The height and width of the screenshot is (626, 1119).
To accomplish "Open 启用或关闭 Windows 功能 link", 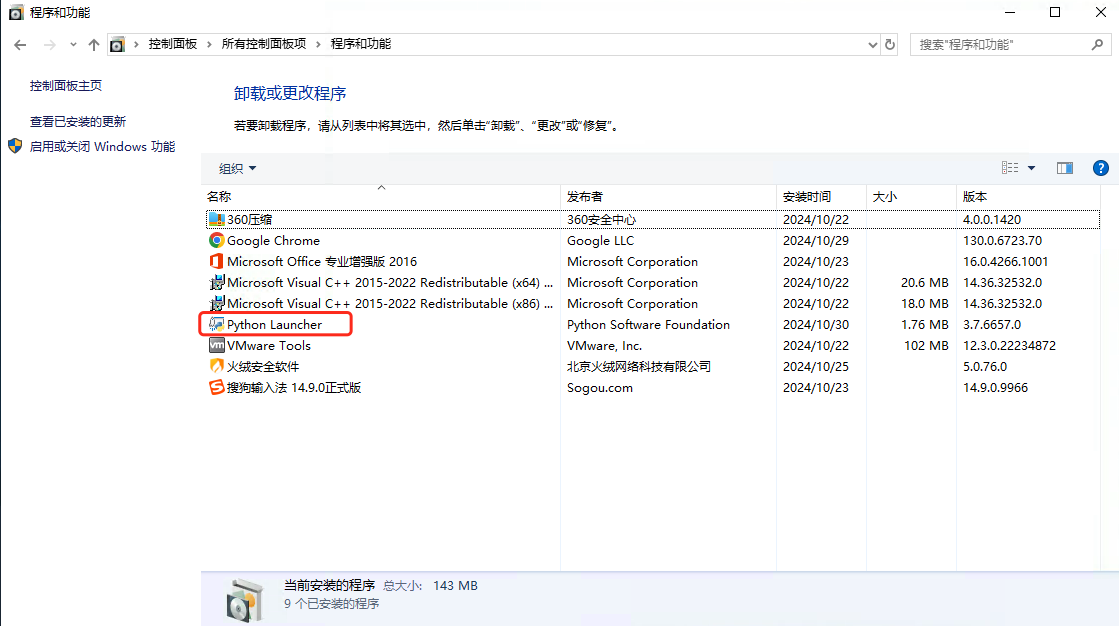I will [102, 146].
